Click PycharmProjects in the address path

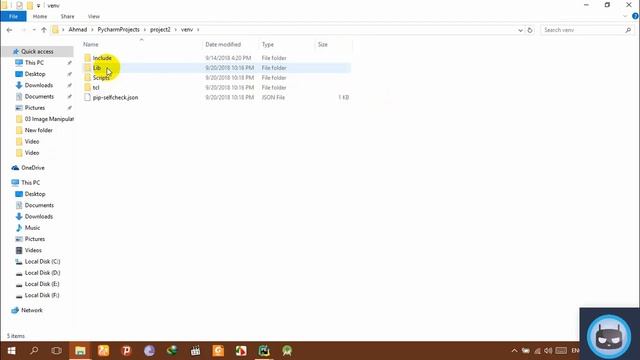click(x=118, y=29)
